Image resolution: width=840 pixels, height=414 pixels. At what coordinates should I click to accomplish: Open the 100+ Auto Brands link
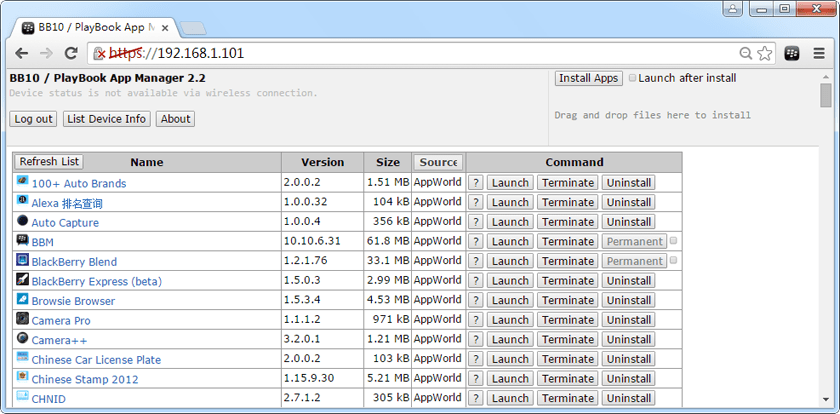(79, 184)
